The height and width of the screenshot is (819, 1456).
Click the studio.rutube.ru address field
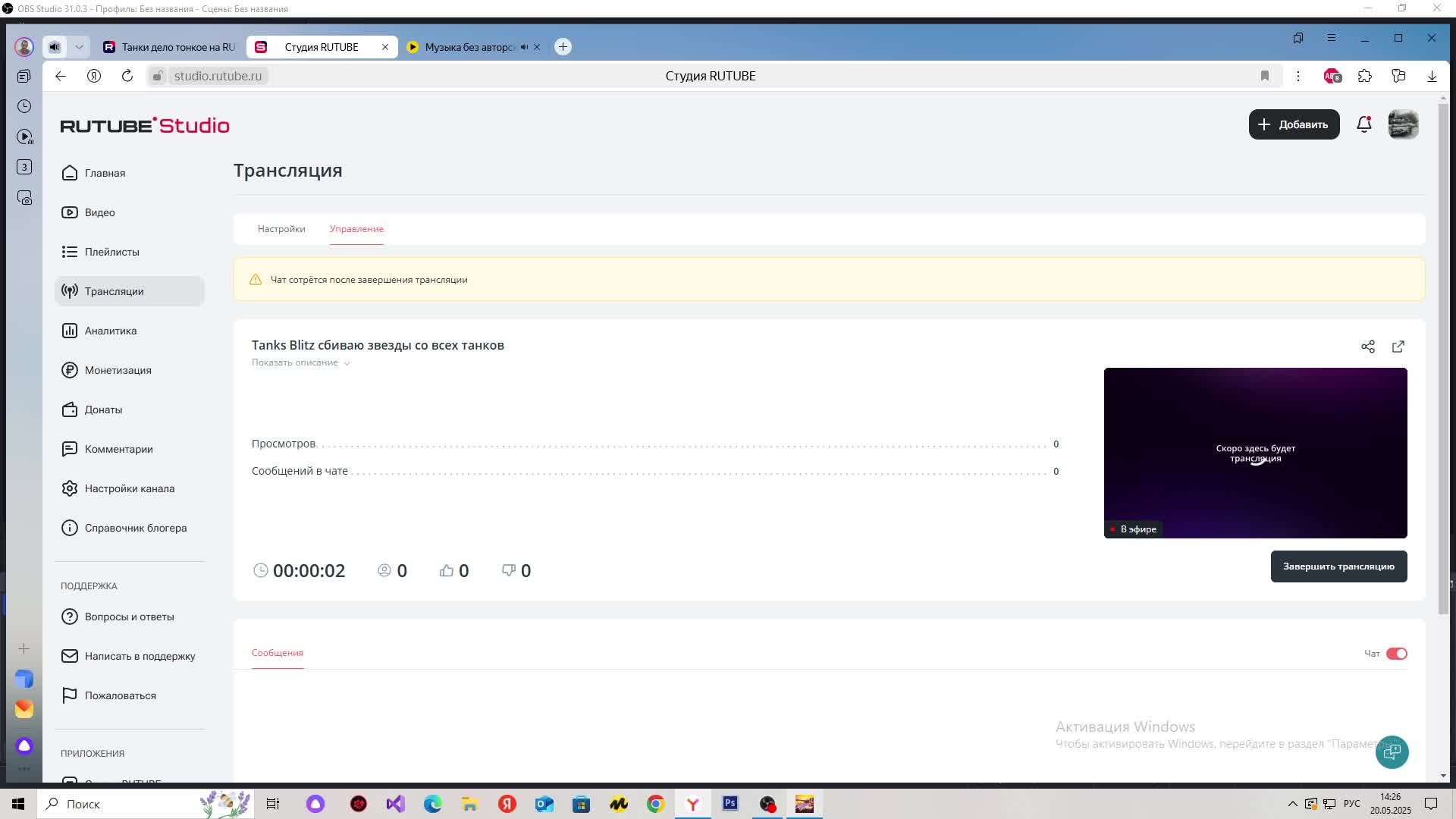coord(218,76)
